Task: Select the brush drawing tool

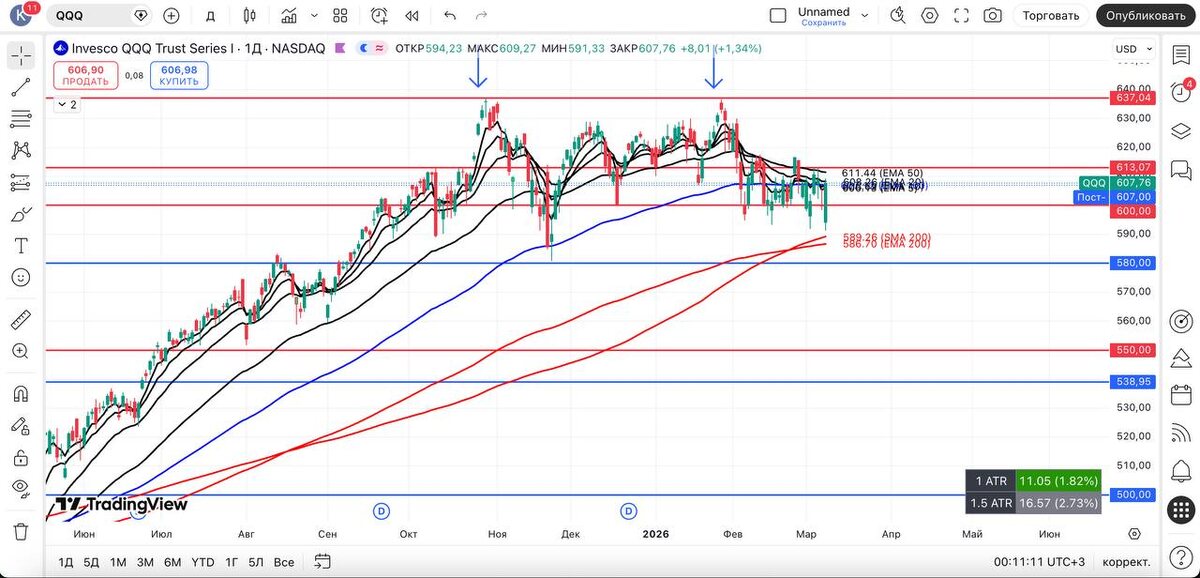Action: 21,214
